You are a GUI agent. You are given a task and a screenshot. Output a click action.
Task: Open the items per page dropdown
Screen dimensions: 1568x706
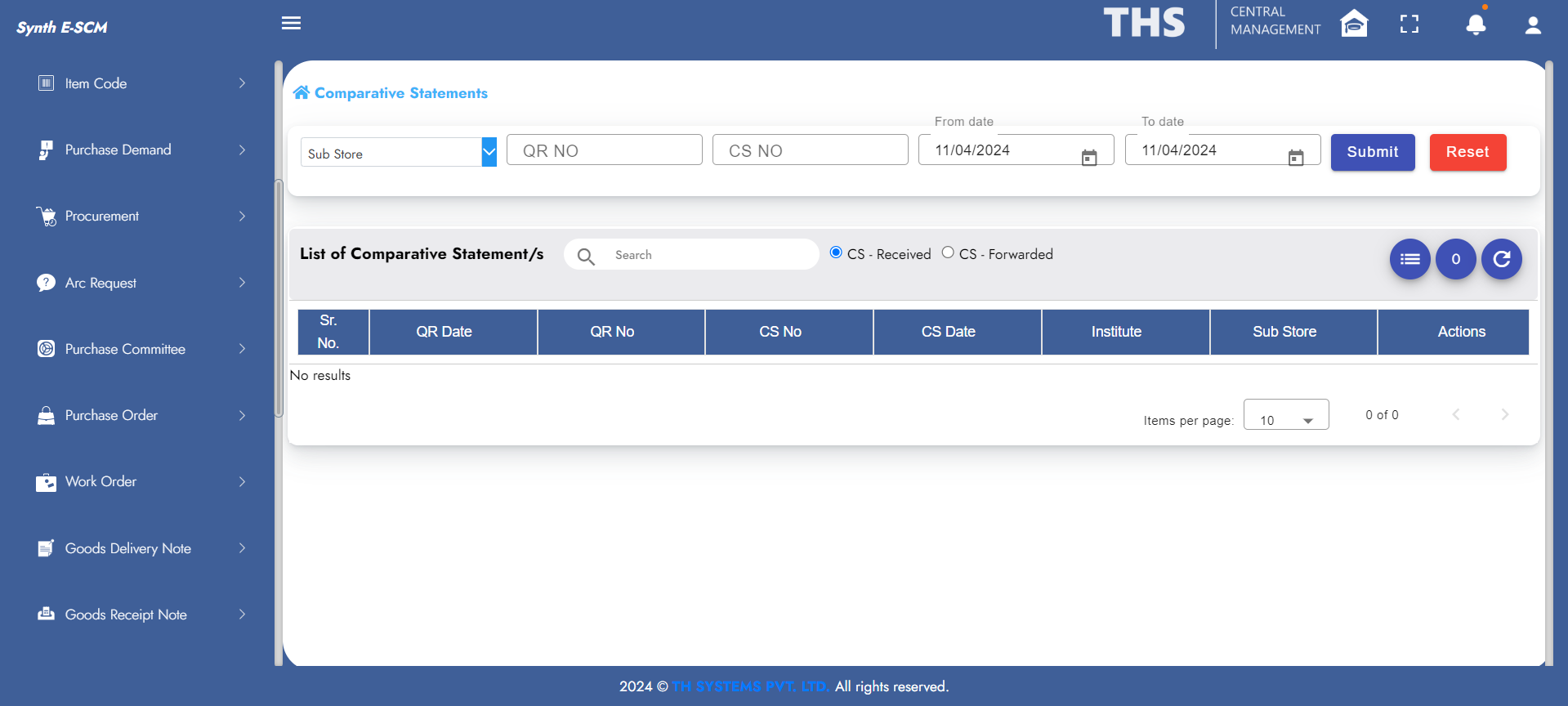click(x=1285, y=415)
